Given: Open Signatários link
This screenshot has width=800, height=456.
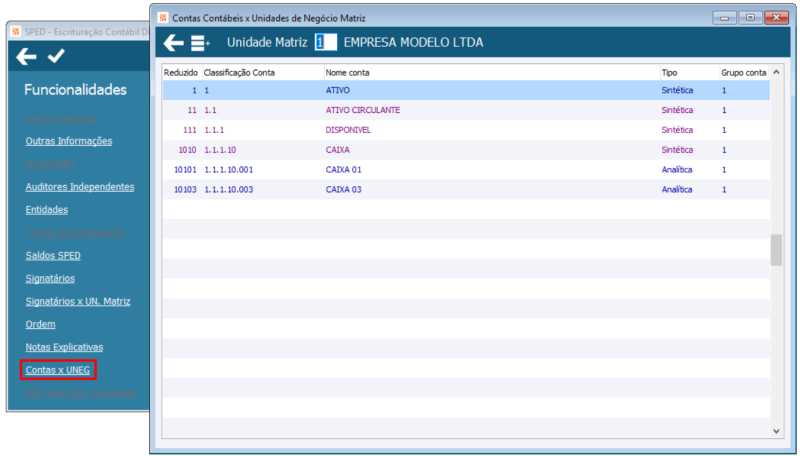Looking at the screenshot, I should pyautogui.click(x=50, y=278).
